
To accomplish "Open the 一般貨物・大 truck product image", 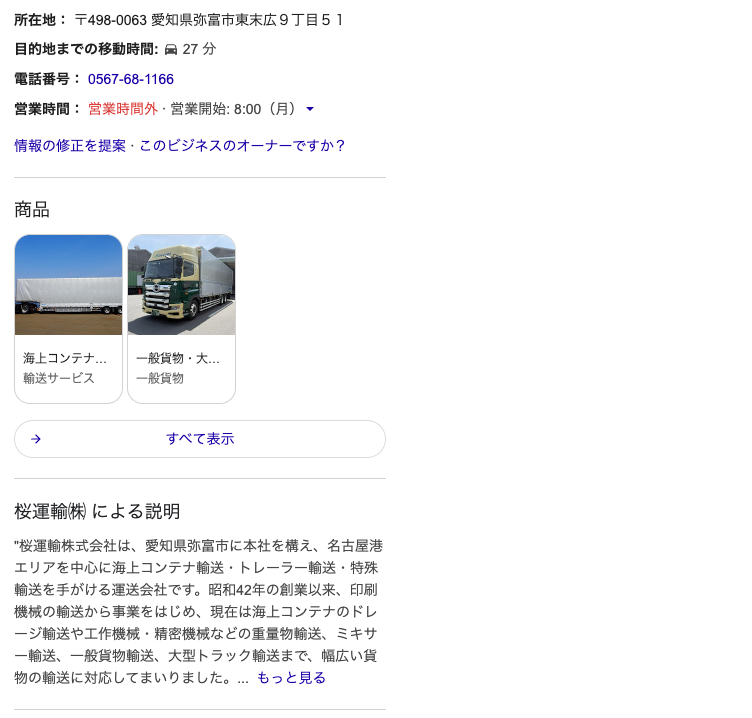I will pos(181,285).
